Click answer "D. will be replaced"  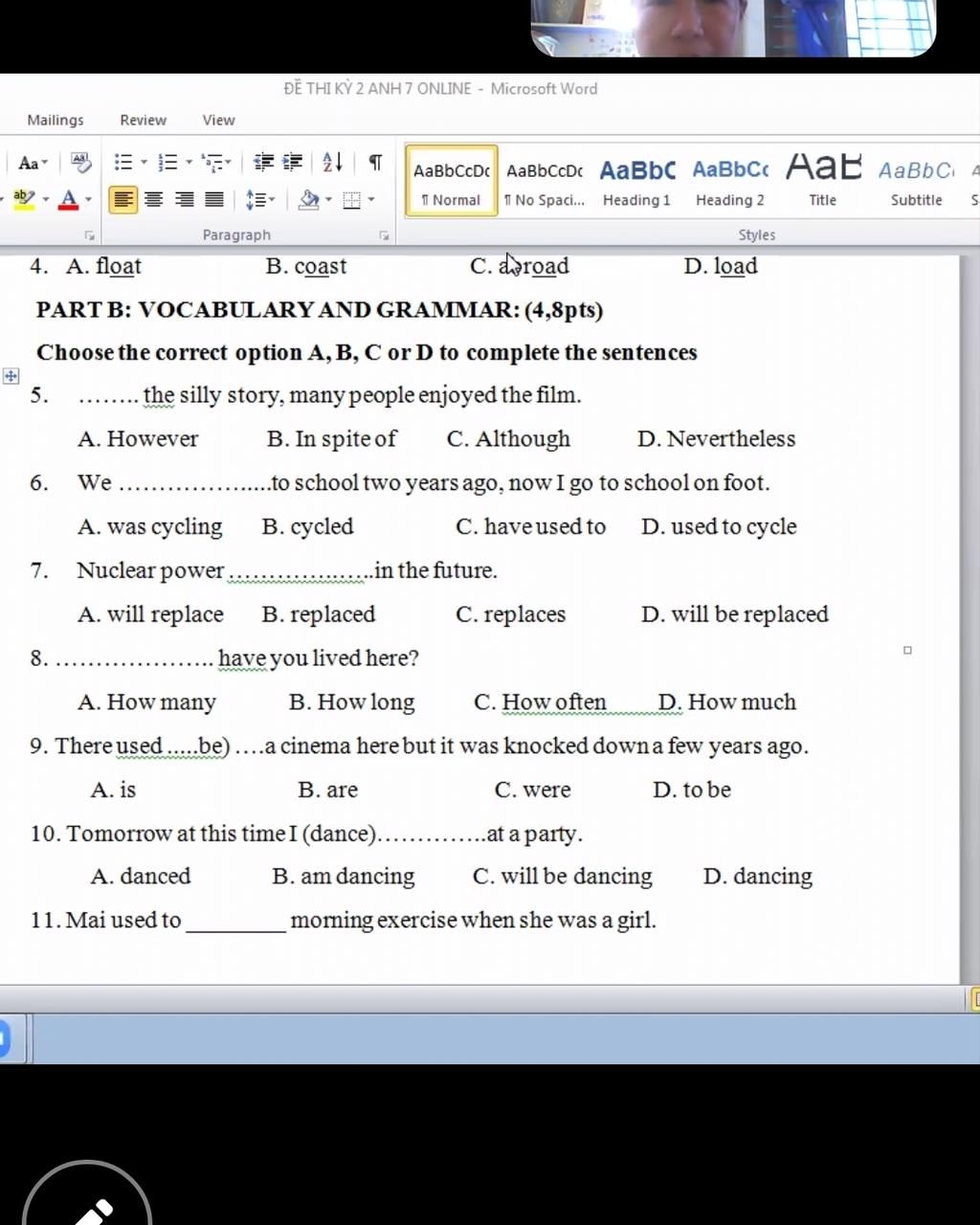pos(735,614)
